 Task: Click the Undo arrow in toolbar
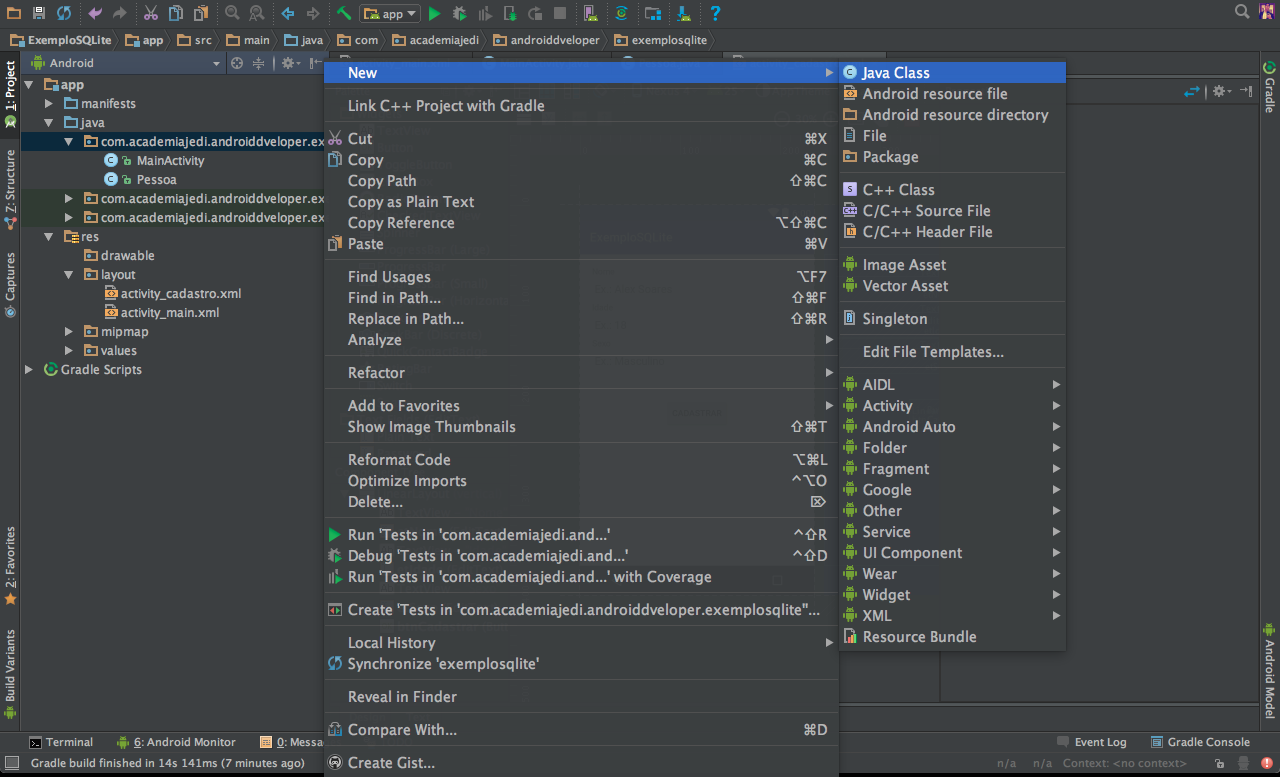tap(95, 13)
